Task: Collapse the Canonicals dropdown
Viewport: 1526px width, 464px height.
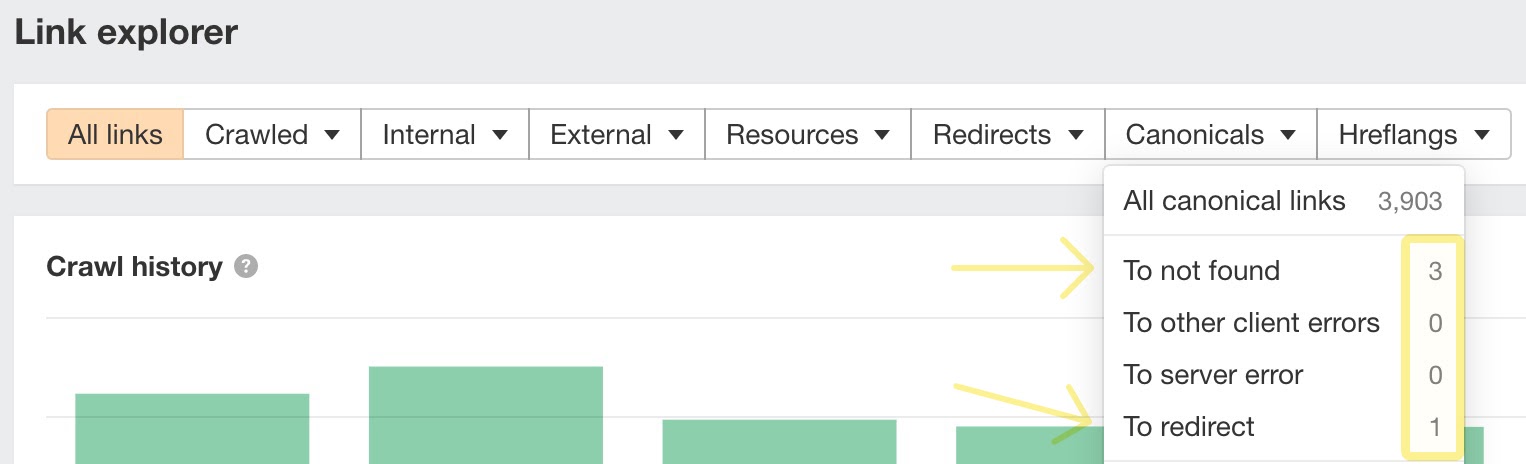Action: (1211, 135)
